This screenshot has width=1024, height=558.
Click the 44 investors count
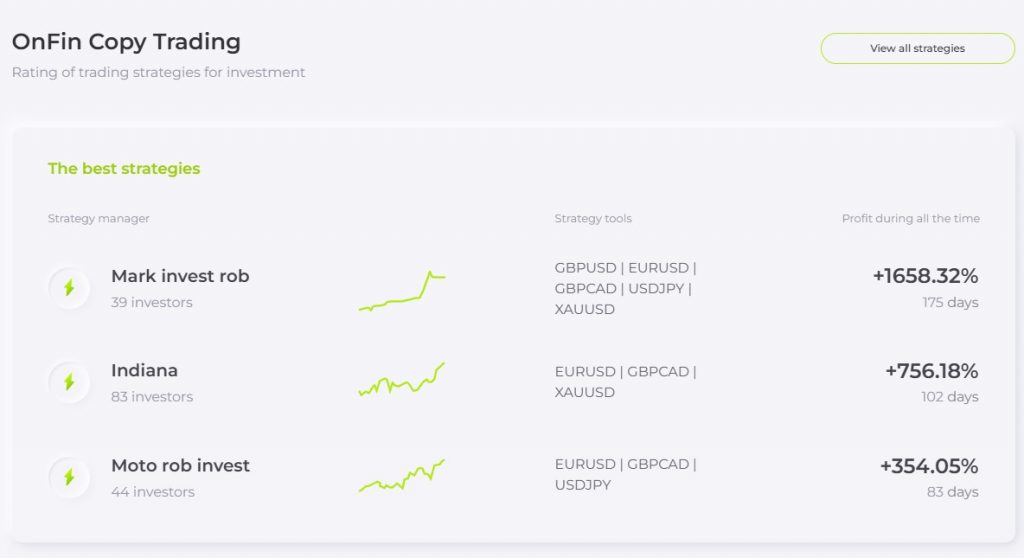pos(153,491)
